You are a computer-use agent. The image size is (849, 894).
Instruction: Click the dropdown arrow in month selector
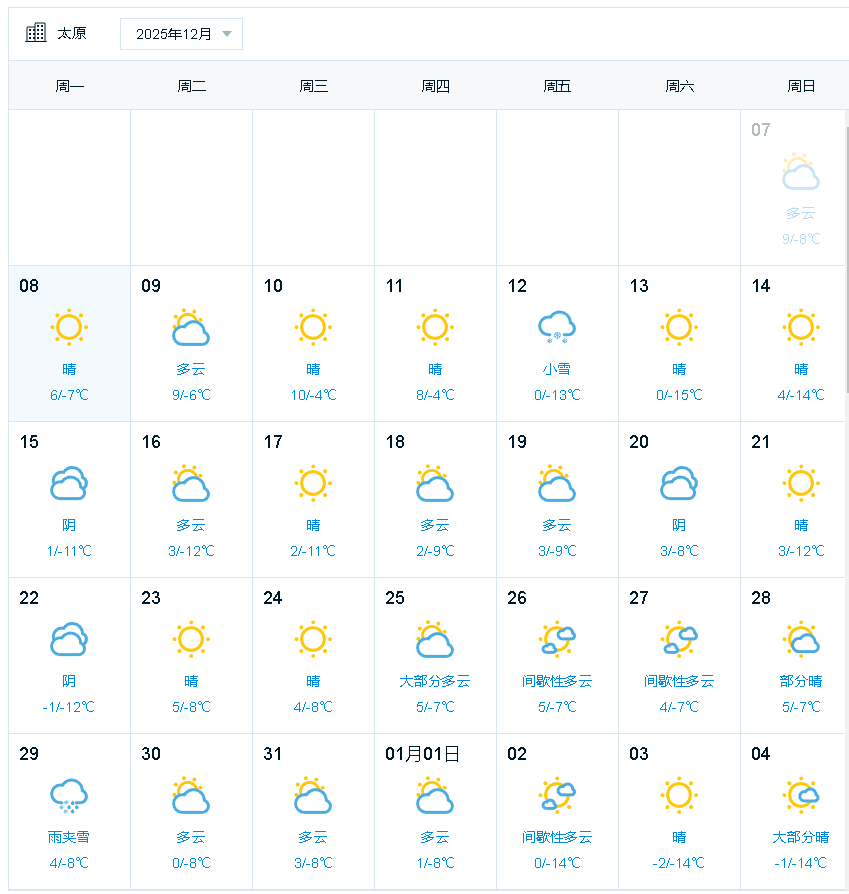click(x=227, y=34)
